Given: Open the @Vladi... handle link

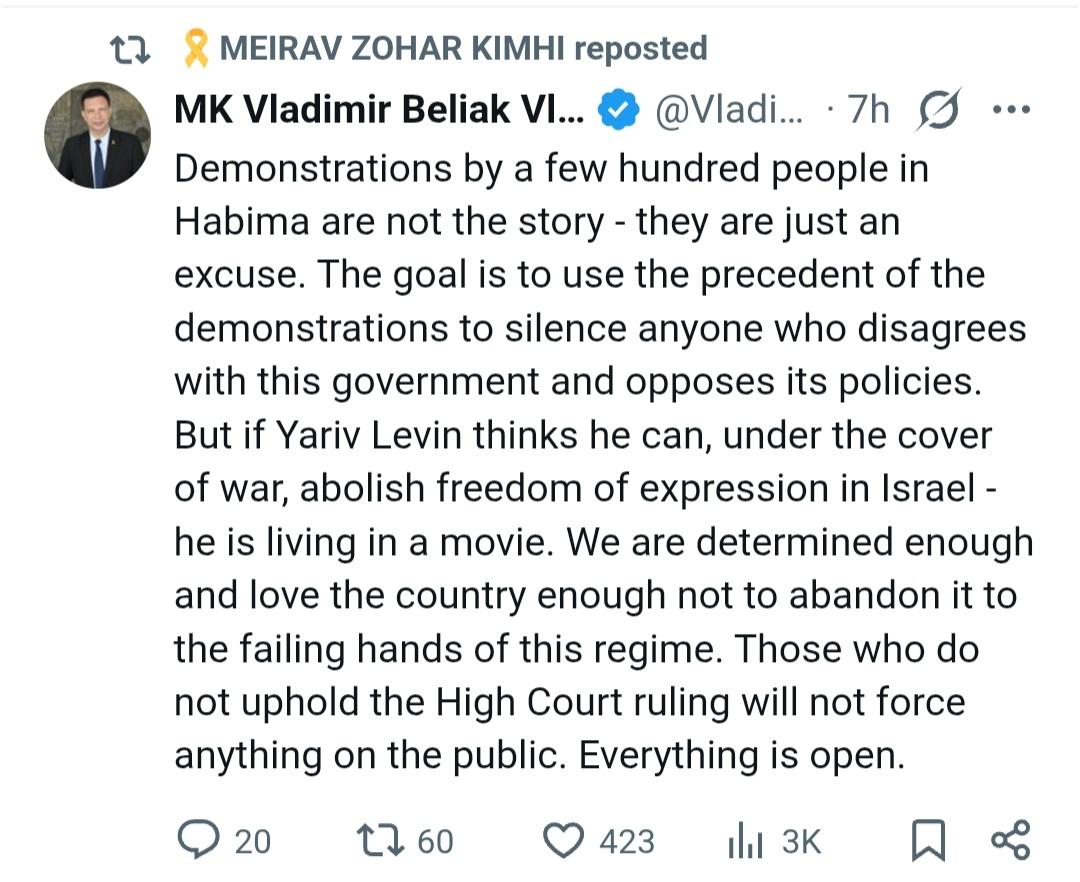Looking at the screenshot, I should tap(728, 111).
